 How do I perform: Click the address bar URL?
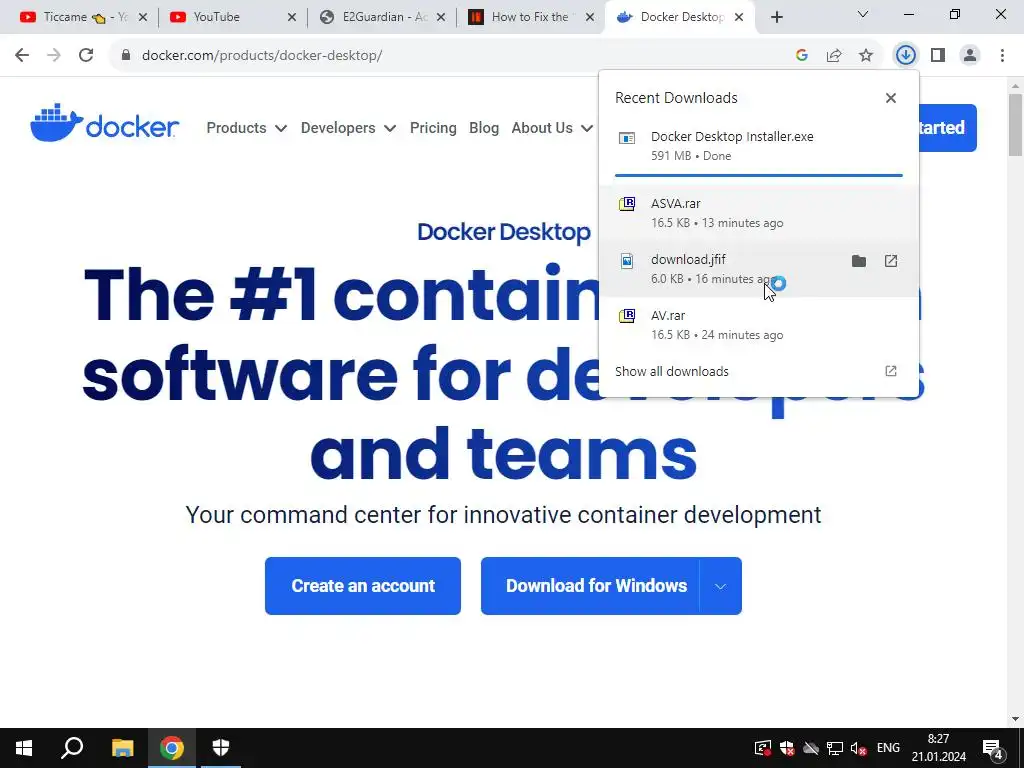point(262,56)
